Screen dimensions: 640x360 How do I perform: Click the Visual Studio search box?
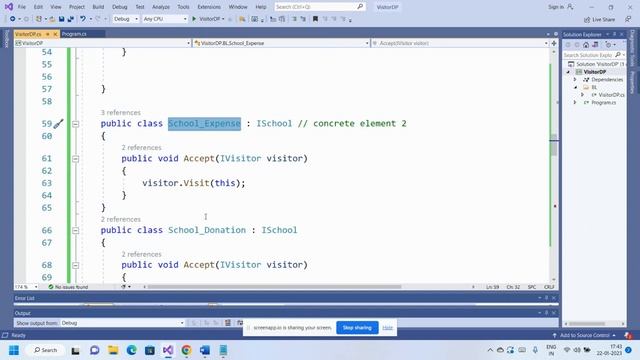pos(319,7)
